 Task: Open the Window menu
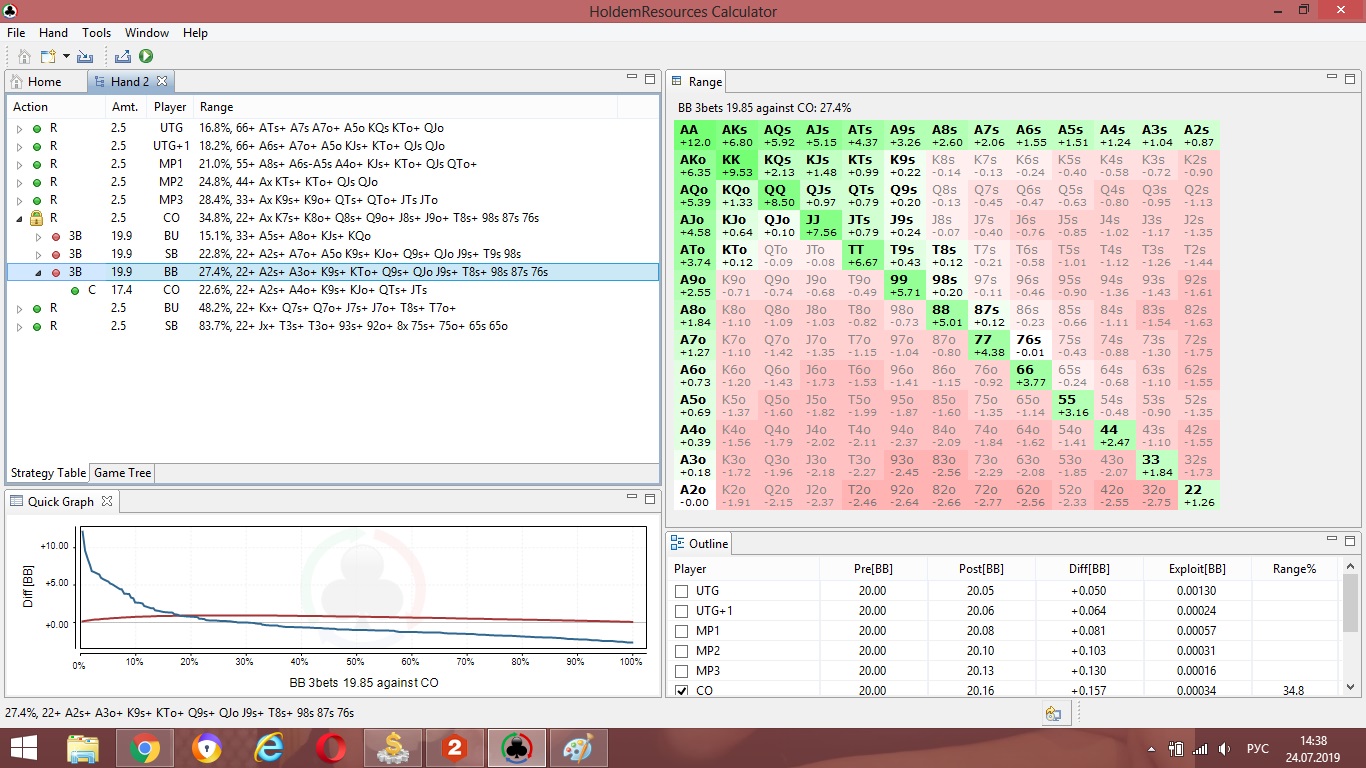point(147,33)
